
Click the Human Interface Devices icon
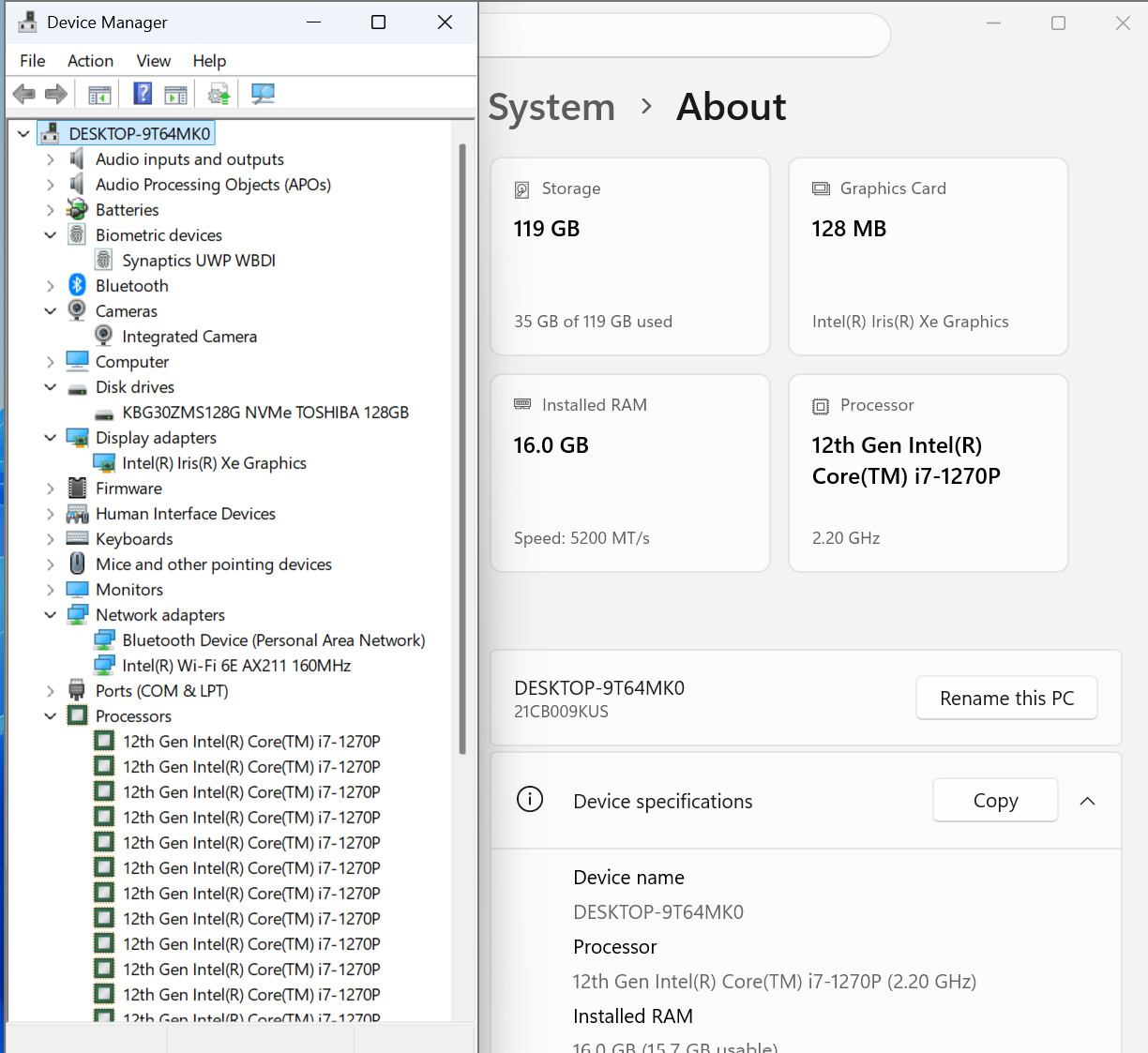pyautogui.click(x=77, y=514)
